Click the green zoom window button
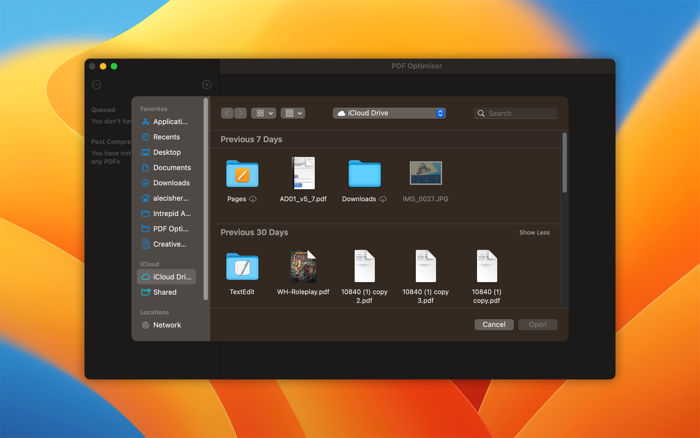 114,66
